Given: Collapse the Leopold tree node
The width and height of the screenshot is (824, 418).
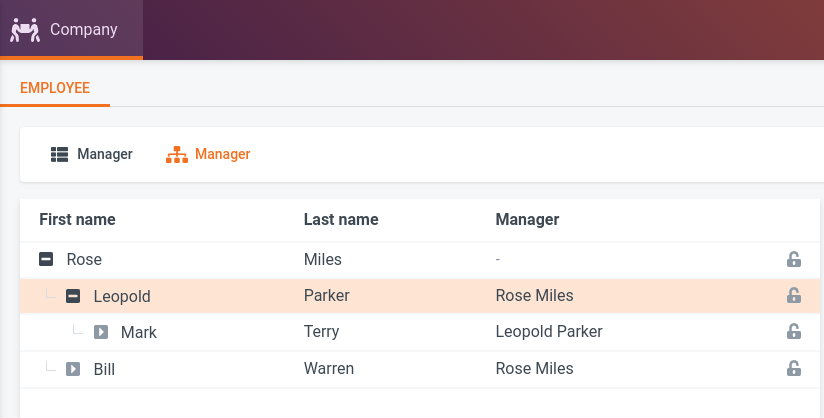Looking at the screenshot, I should click(x=73, y=296).
